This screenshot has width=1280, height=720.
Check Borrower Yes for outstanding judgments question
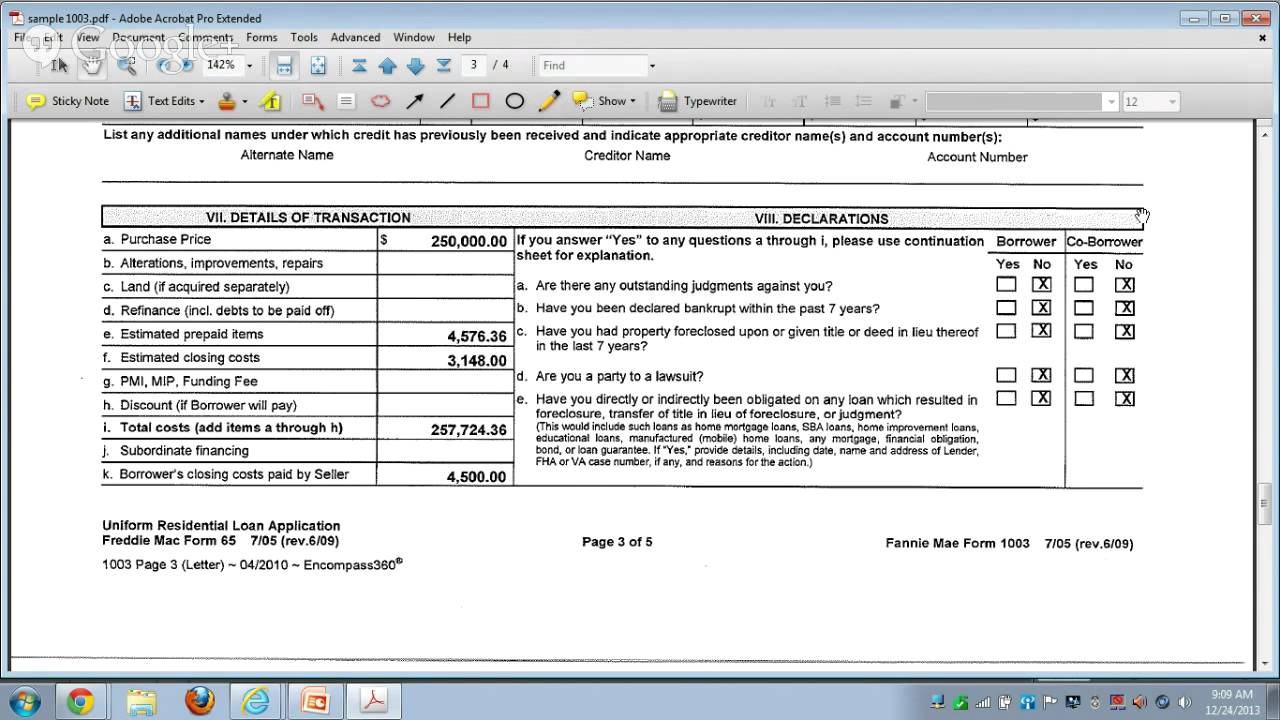[x=1006, y=285]
